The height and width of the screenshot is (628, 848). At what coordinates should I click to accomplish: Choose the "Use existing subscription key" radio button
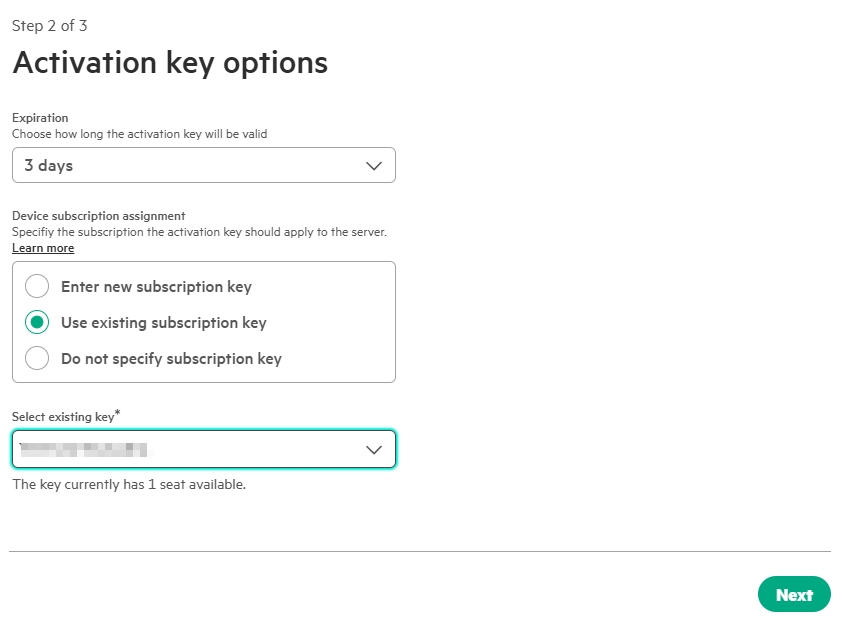pyautogui.click(x=37, y=323)
